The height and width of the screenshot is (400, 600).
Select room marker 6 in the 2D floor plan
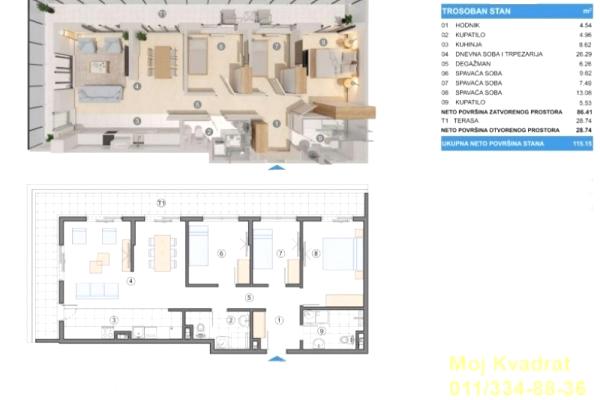coord(220,254)
